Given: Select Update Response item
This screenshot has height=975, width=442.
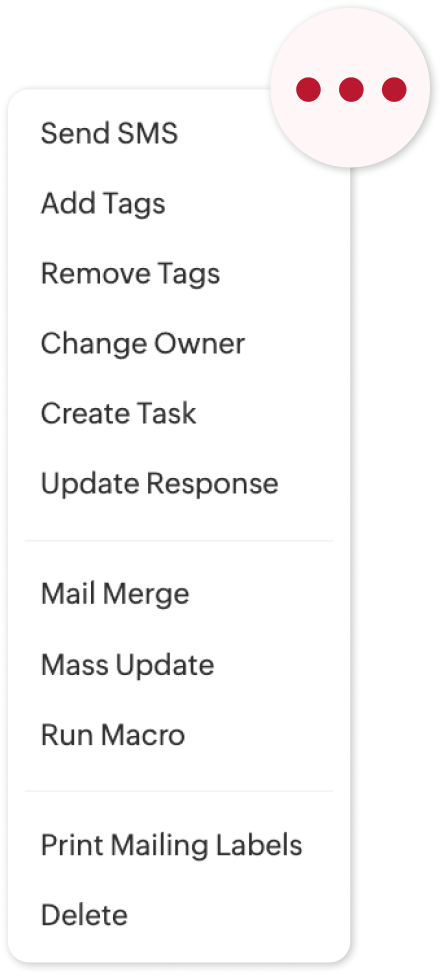Looking at the screenshot, I should 160,484.
